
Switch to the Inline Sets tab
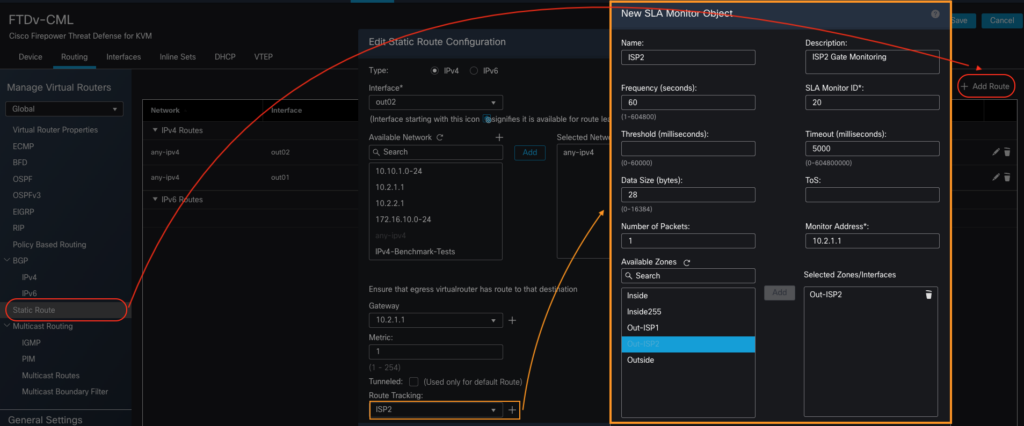(x=178, y=57)
